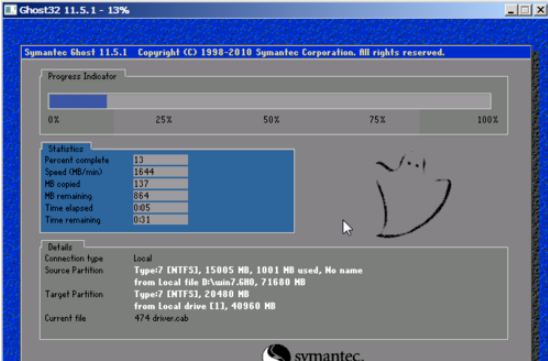Click the 50% progress marker label
This screenshot has height=361, width=548.
pos(271,120)
